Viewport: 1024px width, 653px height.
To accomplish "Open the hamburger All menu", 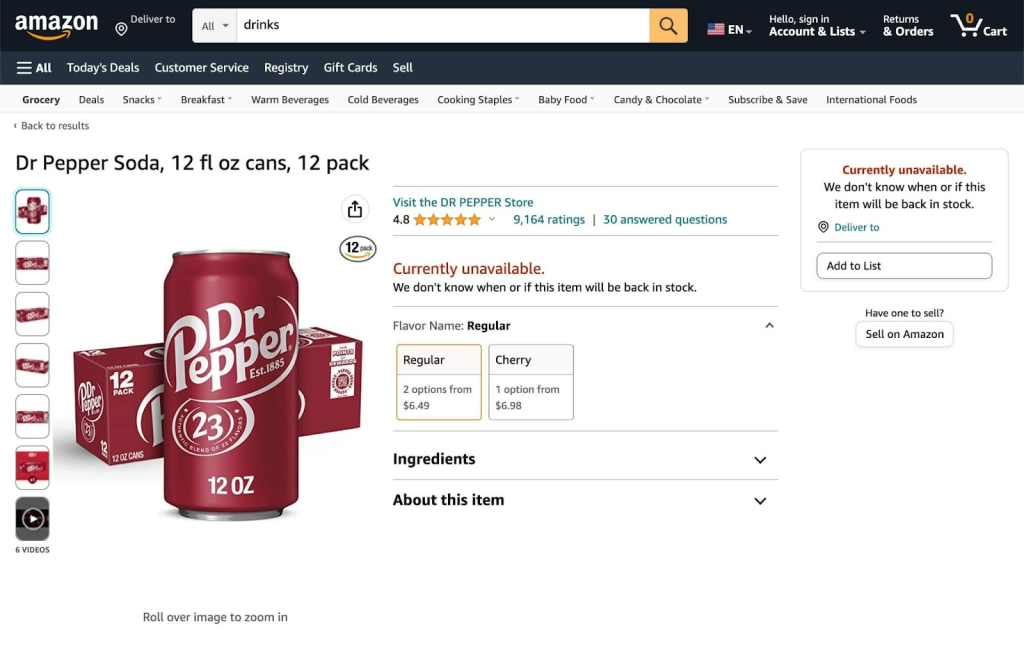I will tap(34, 68).
